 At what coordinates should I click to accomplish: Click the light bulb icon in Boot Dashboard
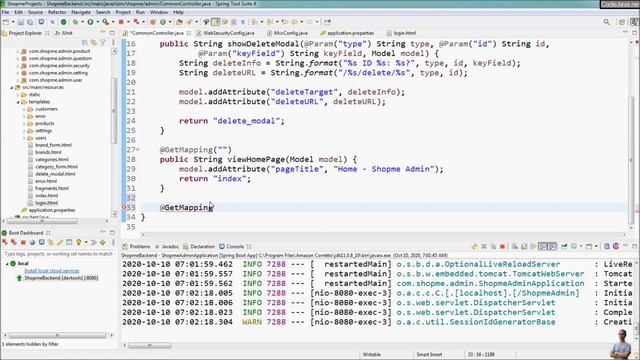click(x=78, y=242)
